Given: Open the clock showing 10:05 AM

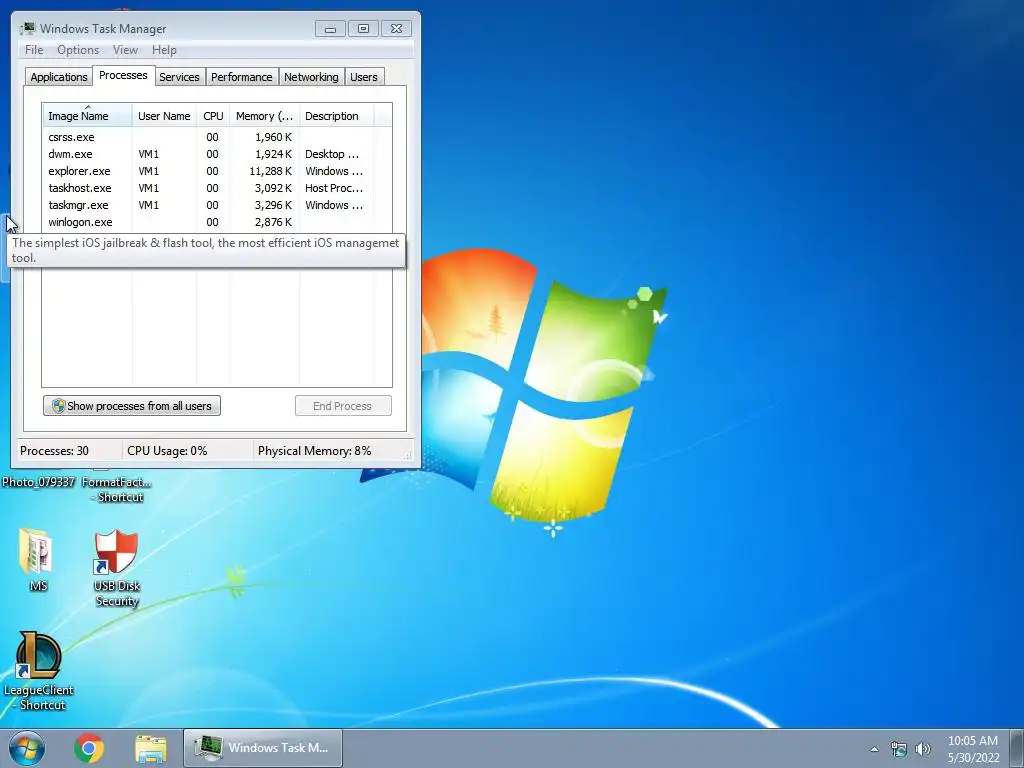Looking at the screenshot, I should coord(973,748).
